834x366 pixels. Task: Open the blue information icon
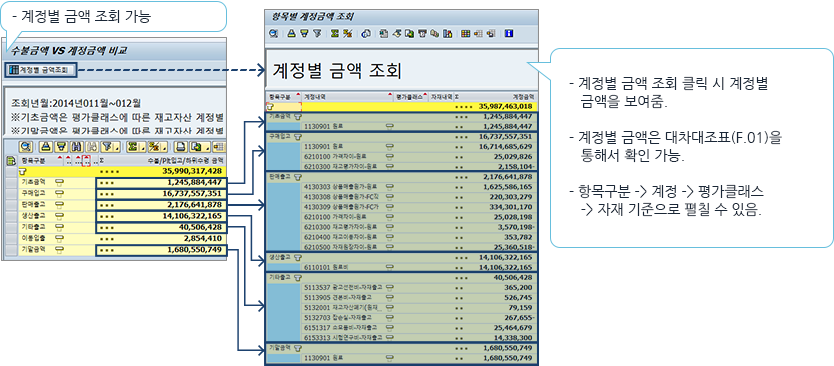(508, 34)
